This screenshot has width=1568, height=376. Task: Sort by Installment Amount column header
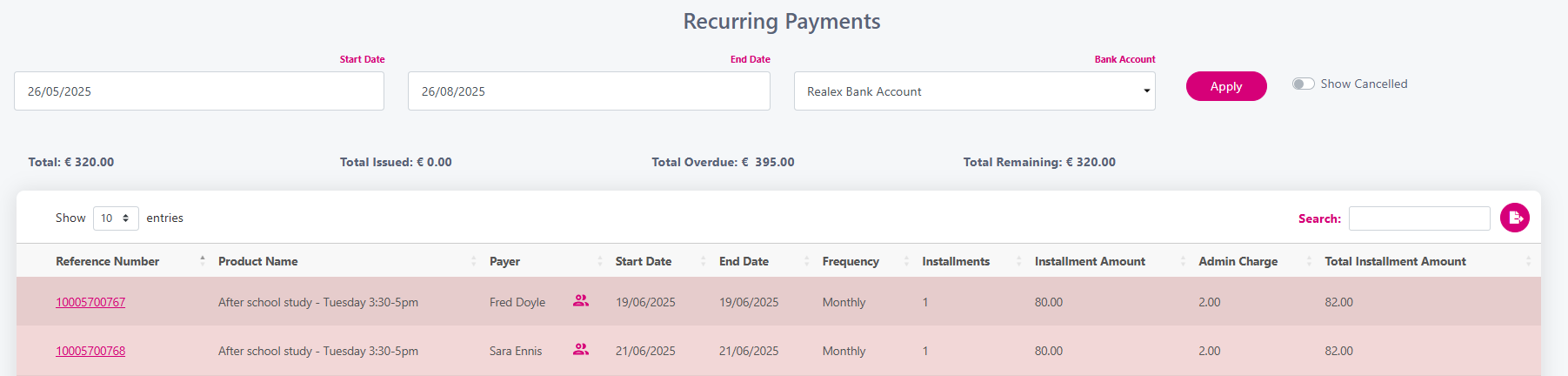coord(1090,261)
